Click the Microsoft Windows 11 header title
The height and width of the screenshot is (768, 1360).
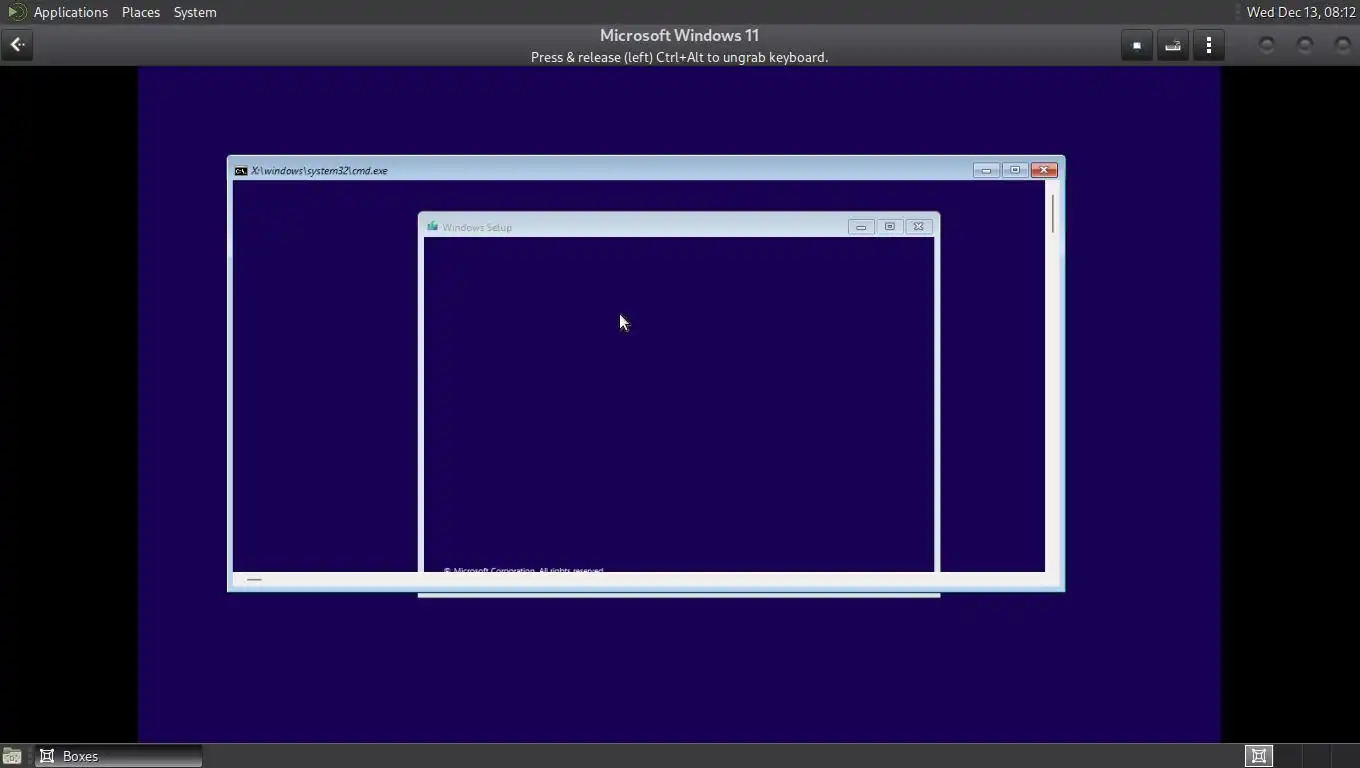pos(679,35)
